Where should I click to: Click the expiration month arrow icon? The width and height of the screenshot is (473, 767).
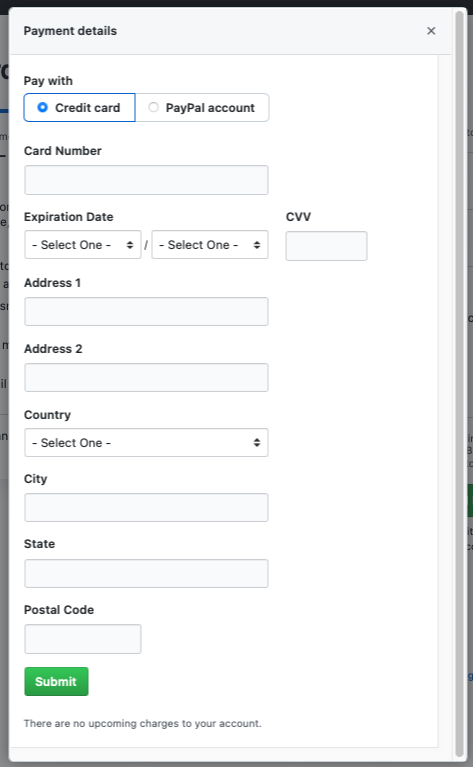point(130,245)
